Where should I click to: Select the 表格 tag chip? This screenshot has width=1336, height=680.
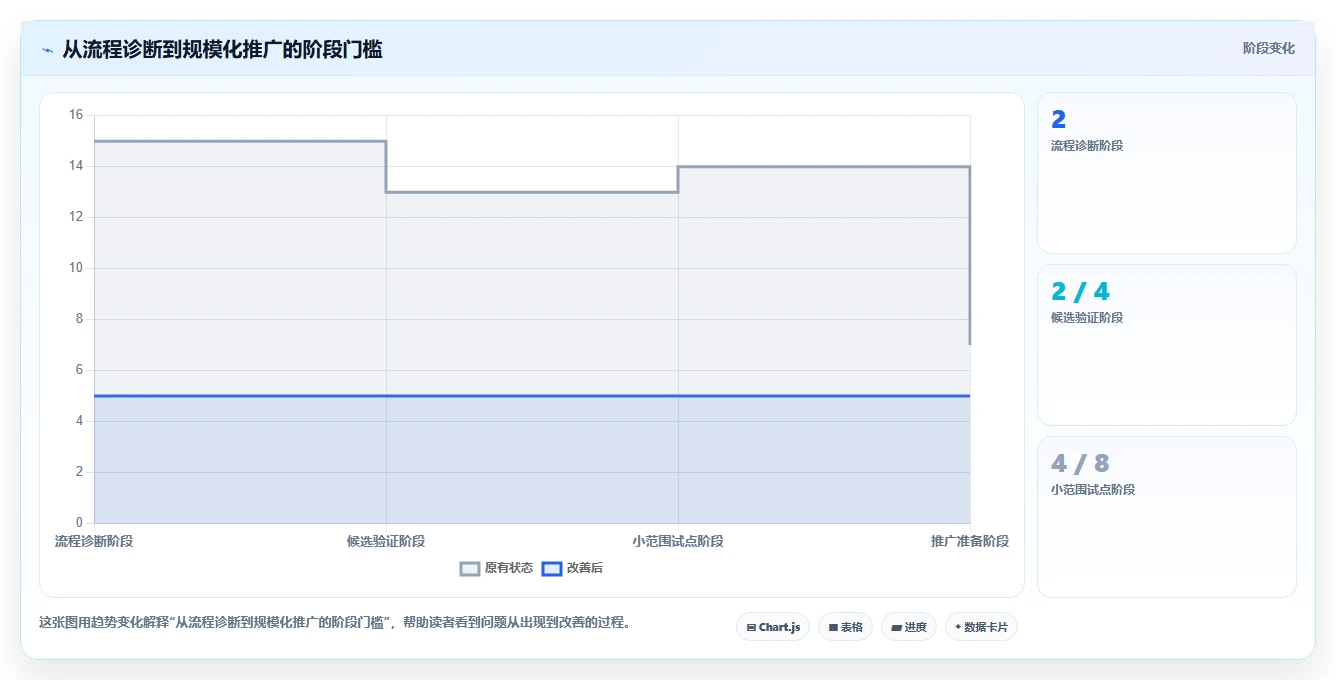845,627
